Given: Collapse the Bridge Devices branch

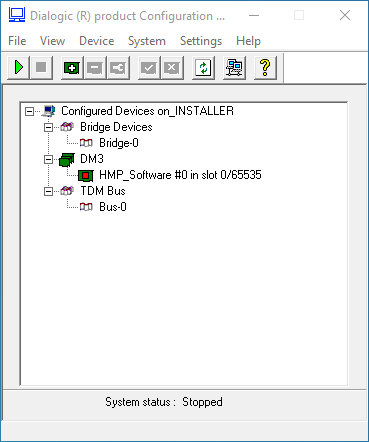Looking at the screenshot, I should click(49, 127).
